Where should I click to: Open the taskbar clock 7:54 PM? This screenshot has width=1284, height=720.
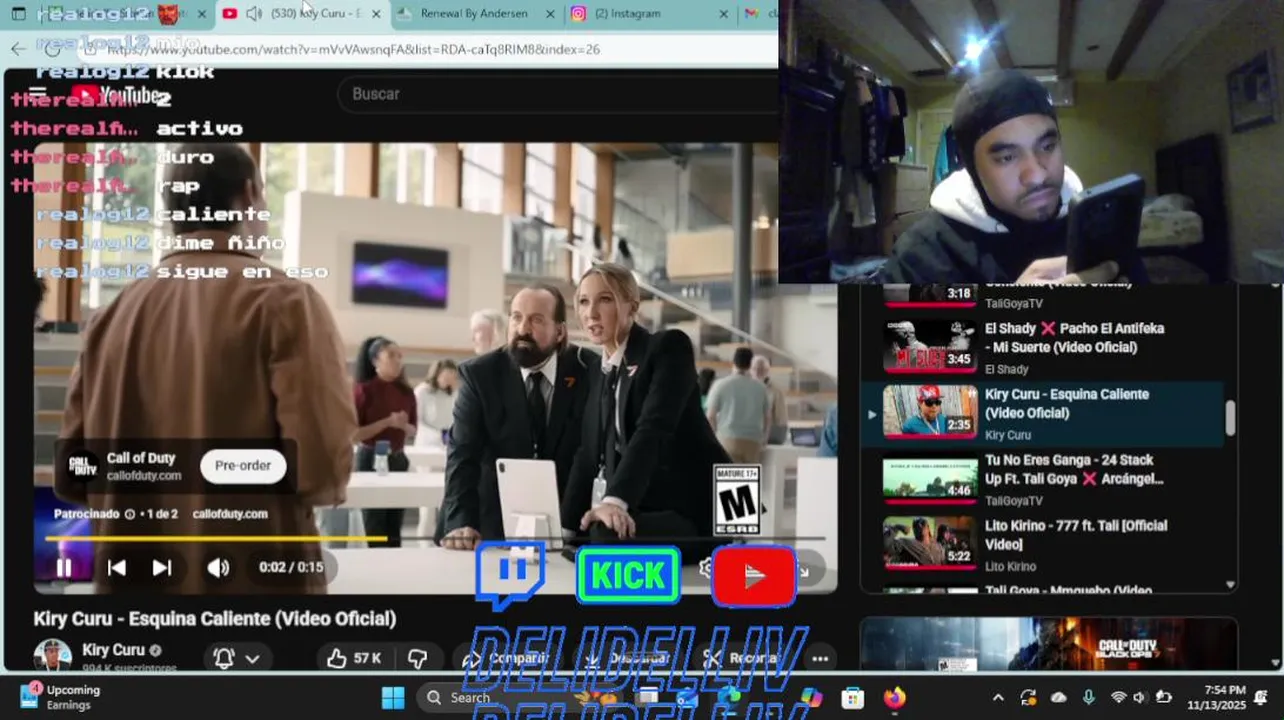tap(1216, 697)
